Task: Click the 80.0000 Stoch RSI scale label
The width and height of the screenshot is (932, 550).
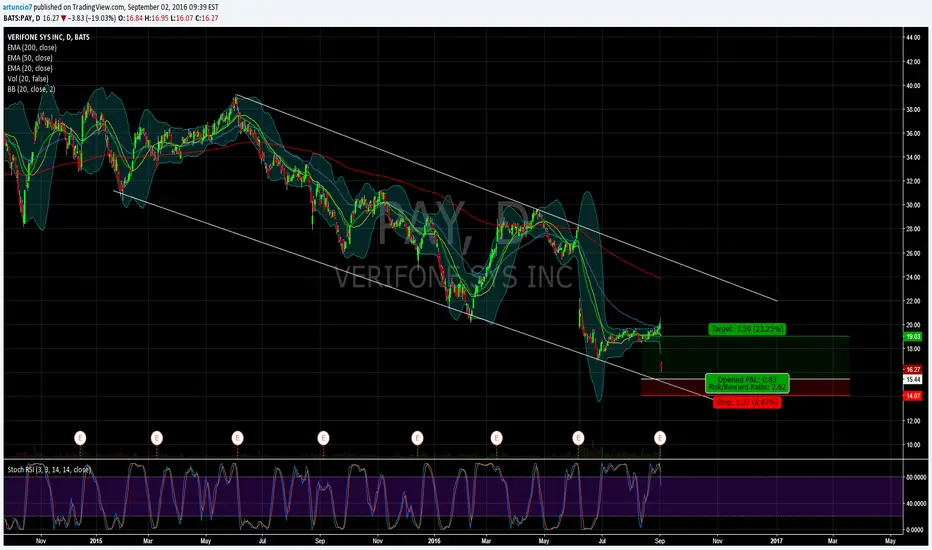Action: [x=914, y=477]
